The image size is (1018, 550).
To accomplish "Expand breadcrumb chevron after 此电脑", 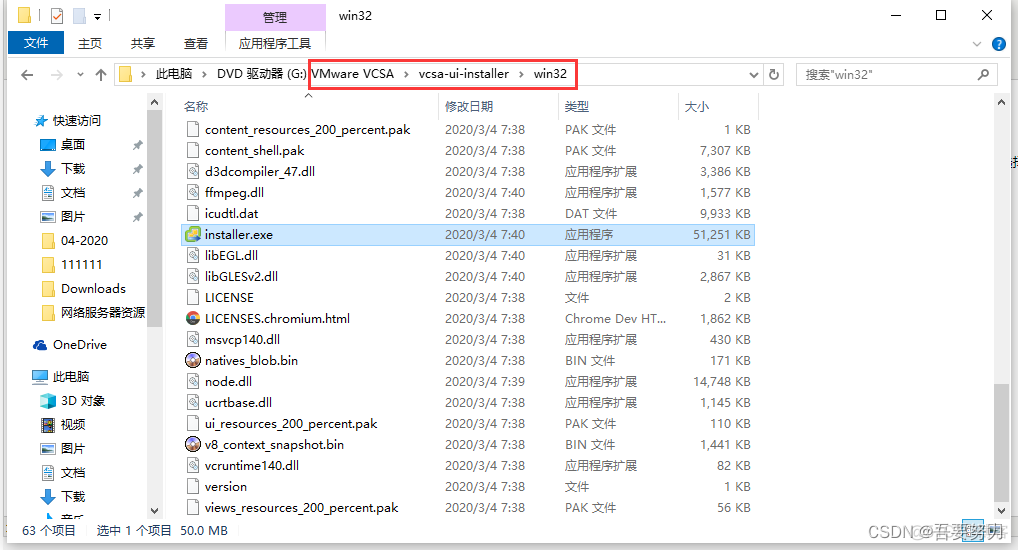I will click(204, 74).
